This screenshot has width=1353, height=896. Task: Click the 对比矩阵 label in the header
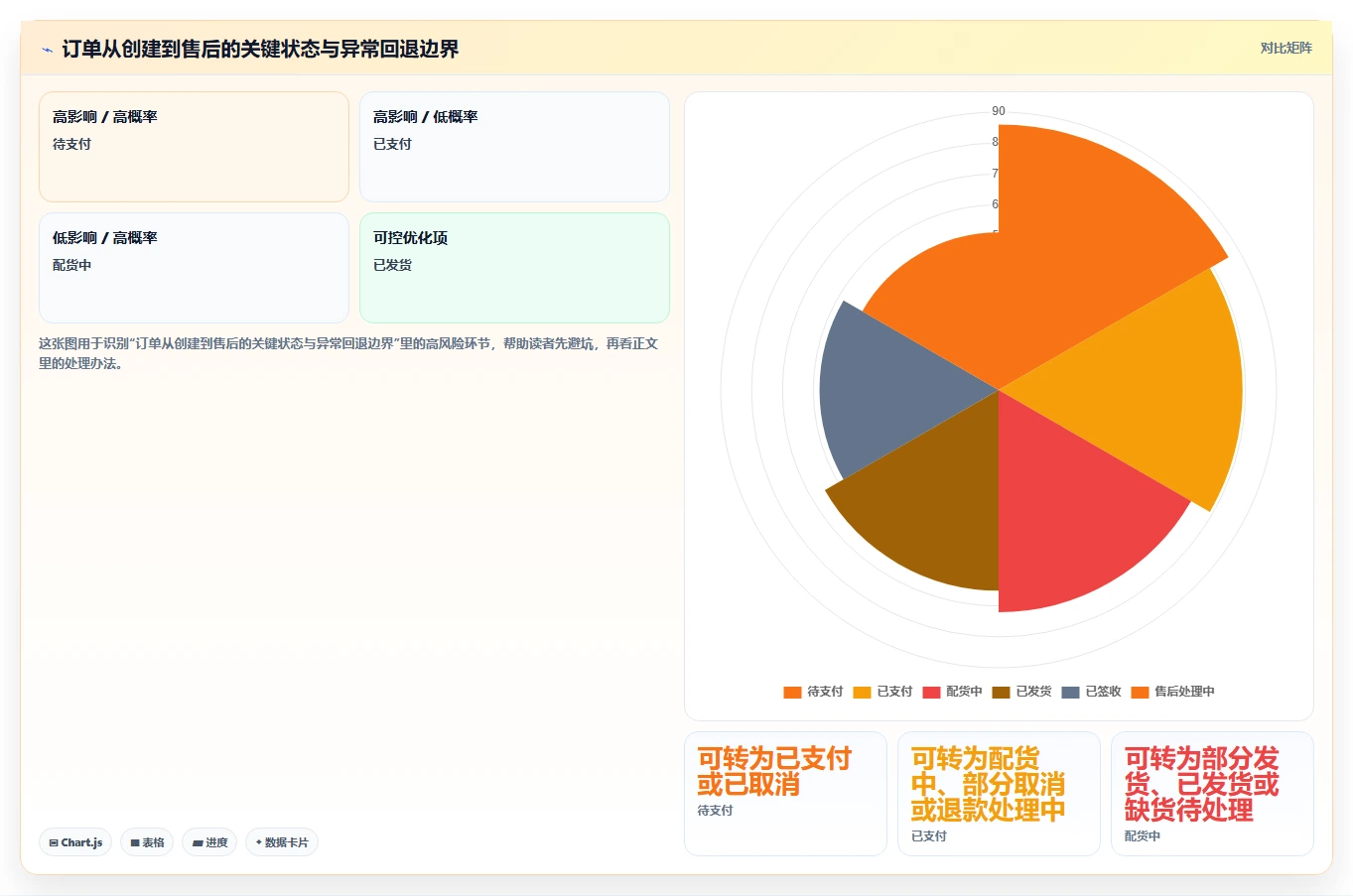pyautogui.click(x=1285, y=49)
